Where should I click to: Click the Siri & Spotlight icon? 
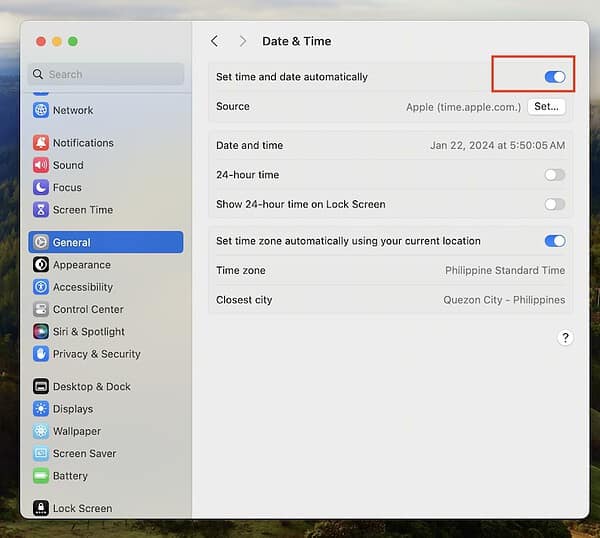click(41, 331)
